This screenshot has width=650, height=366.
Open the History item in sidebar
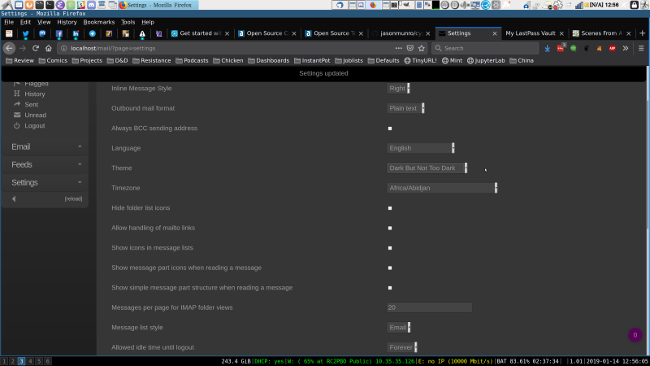pyautogui.click(x=34, y=94)
